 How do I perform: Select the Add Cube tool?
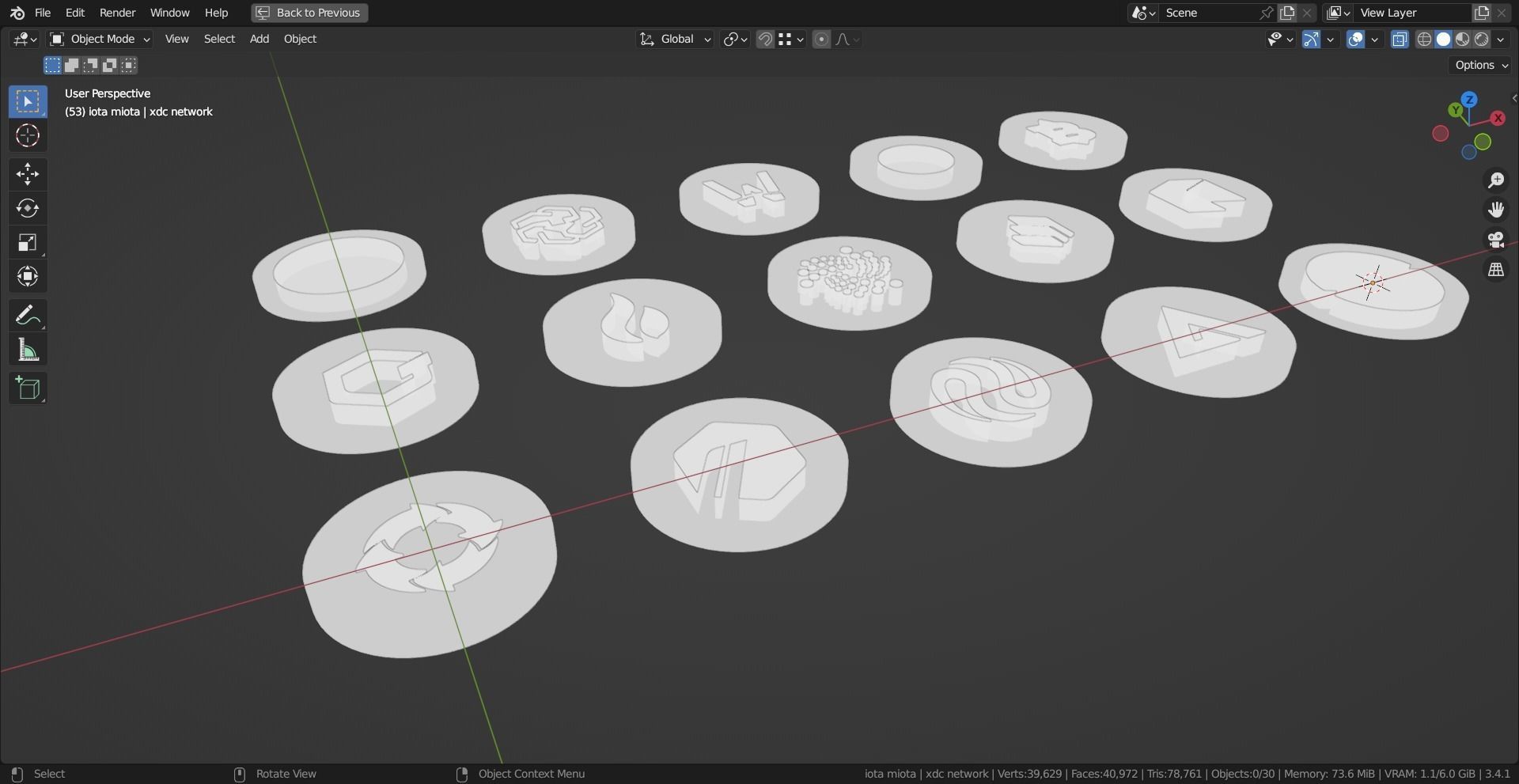tap(28, 388)
